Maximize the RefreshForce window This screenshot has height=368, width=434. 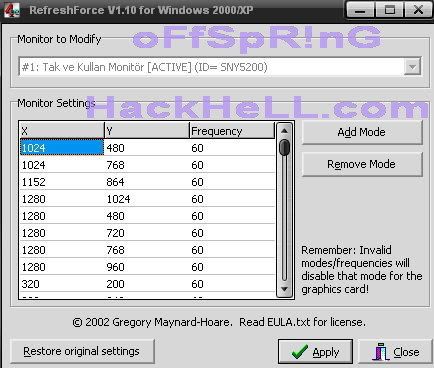389,10
